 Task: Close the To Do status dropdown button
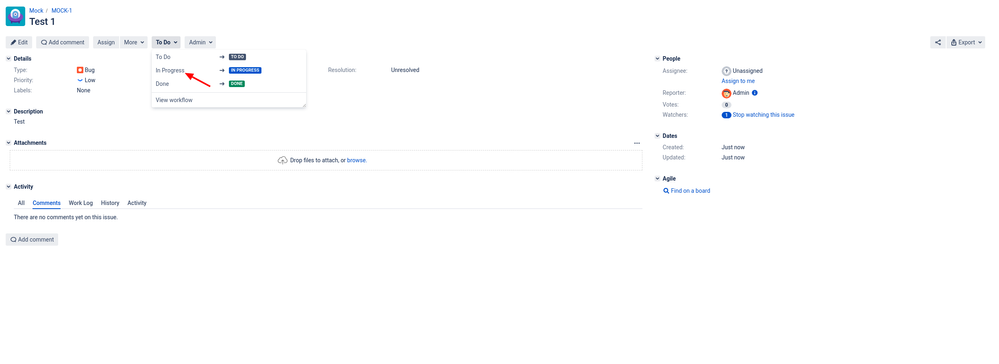(x=166, y=43)
